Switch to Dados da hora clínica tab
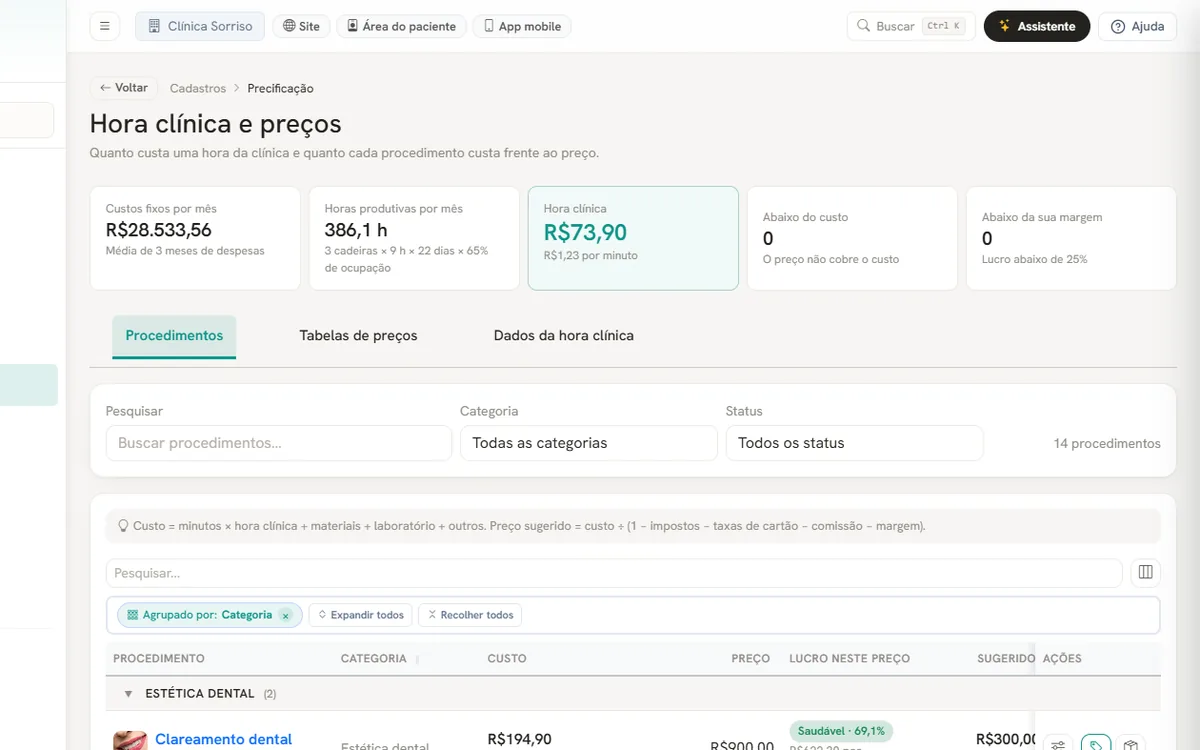 pyautogui.click(x=563, y=336)
